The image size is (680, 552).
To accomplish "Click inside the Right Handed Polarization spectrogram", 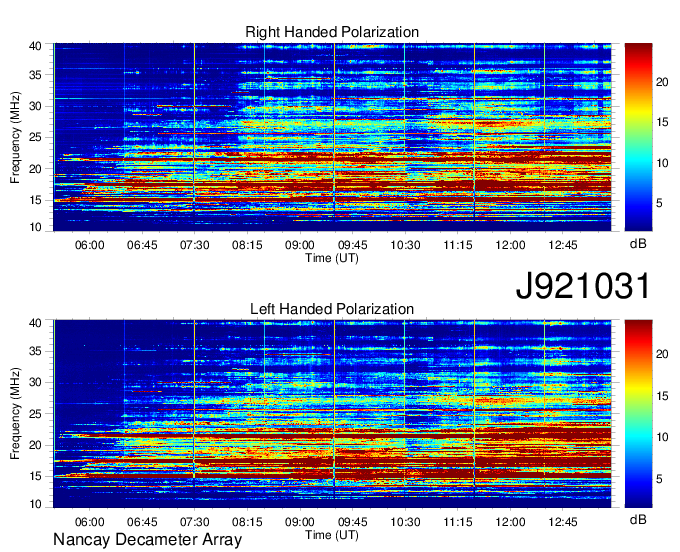I will [x=332, y=137].
